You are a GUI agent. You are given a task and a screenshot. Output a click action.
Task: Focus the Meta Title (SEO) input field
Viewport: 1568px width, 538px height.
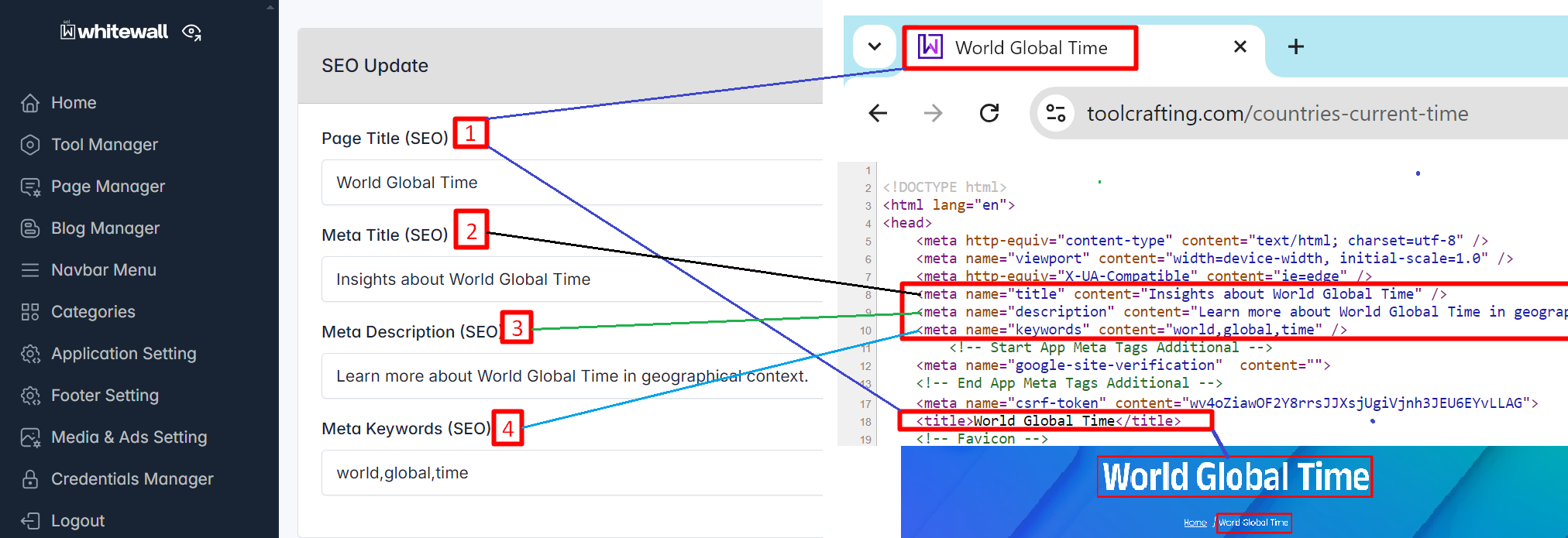click(572, 279)
